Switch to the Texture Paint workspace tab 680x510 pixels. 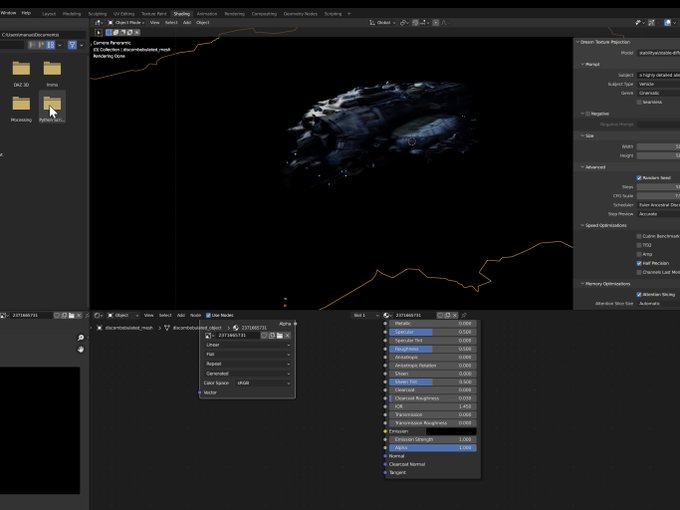click(154, 14)
